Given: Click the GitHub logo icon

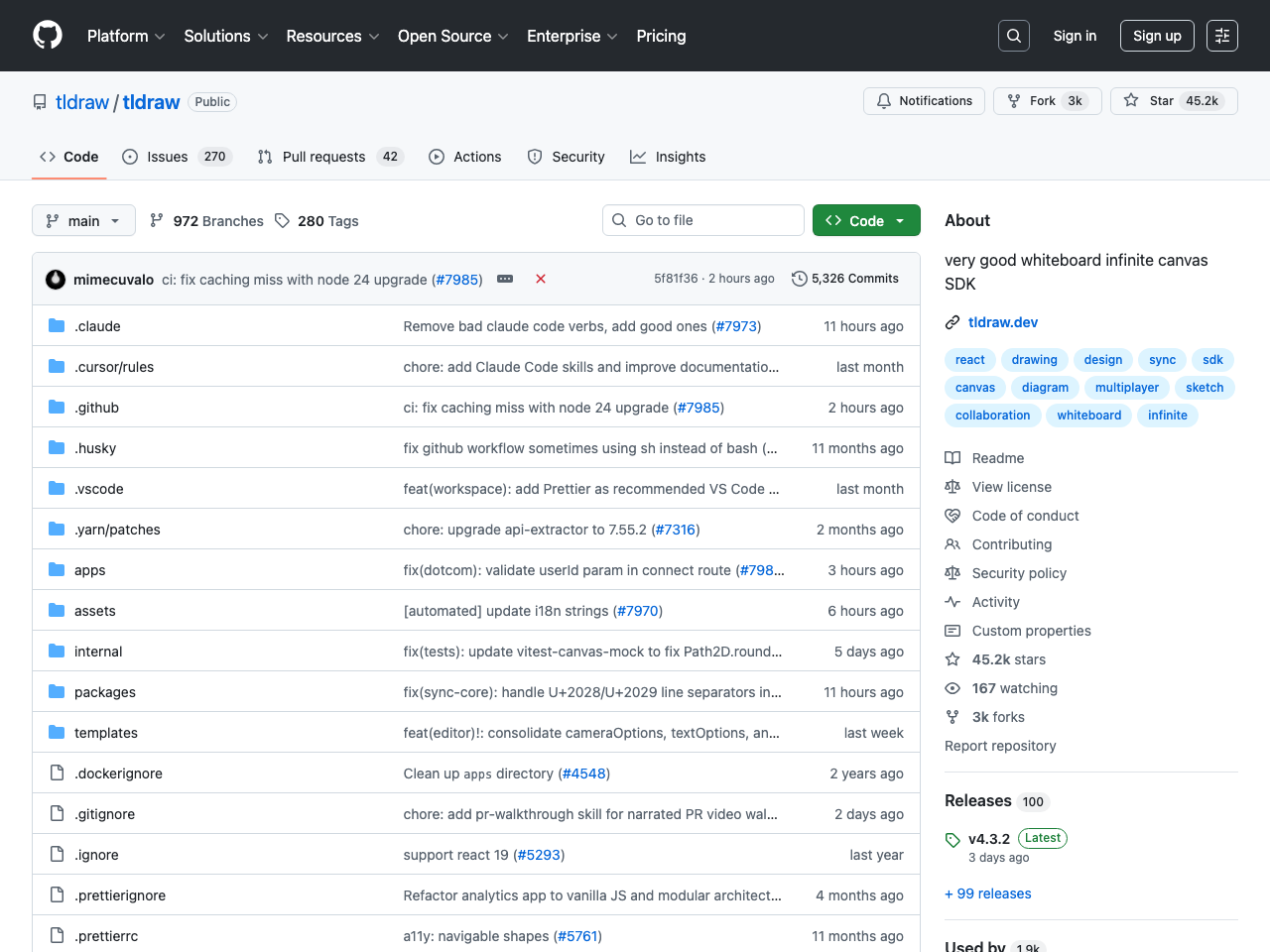Looking at the screenshot, I should click(x=48, y=36).
